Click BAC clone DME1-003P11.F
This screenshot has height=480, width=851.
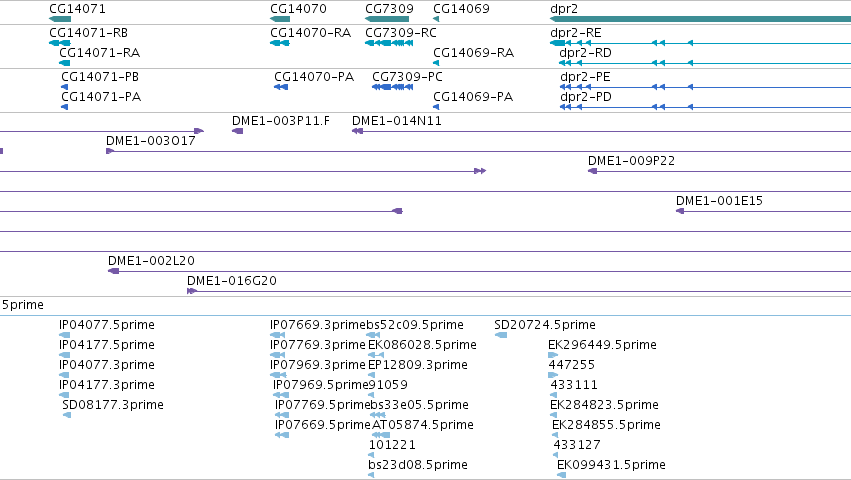(x=281, y=121)
